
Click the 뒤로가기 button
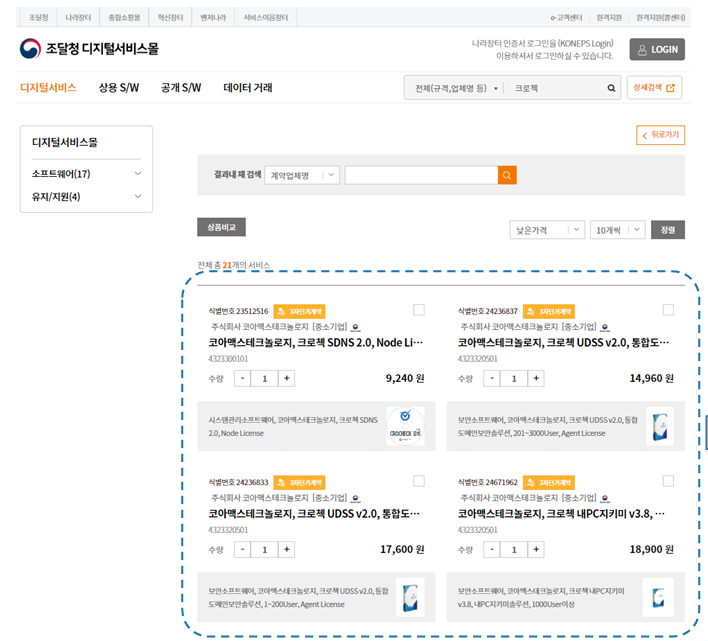(661, 135)
